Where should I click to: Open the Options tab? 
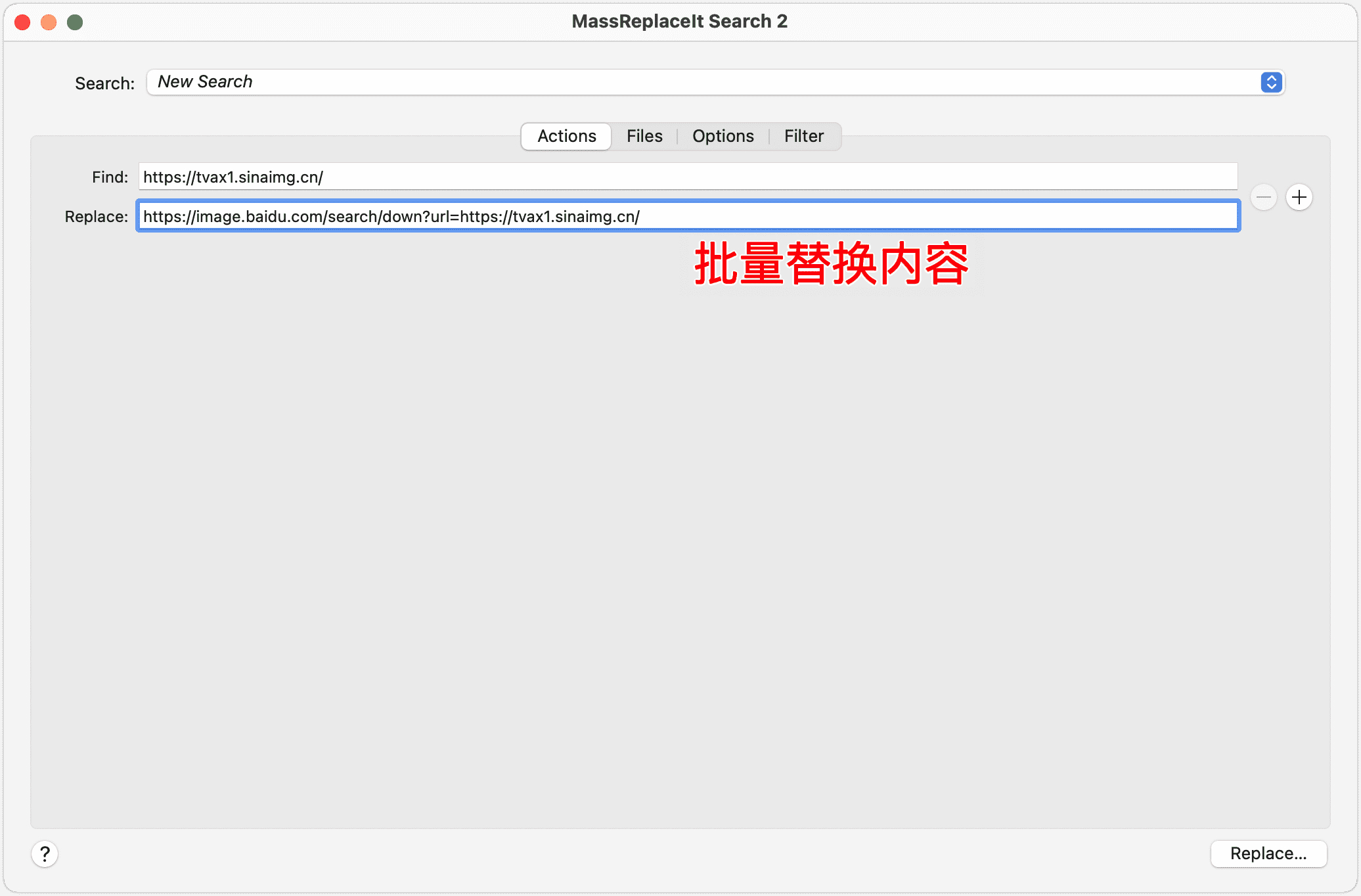coord(723,136)
